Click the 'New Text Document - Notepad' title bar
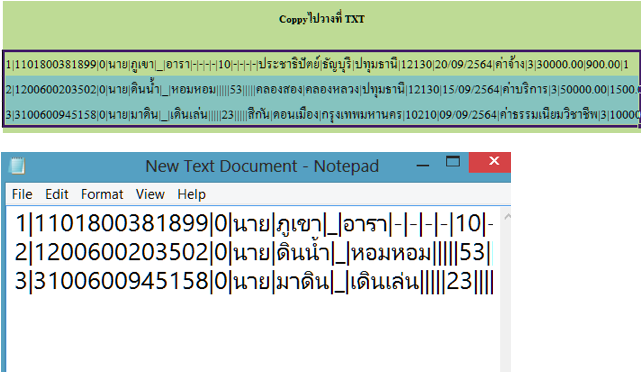641x385 pixels. (x=262, y=166)
